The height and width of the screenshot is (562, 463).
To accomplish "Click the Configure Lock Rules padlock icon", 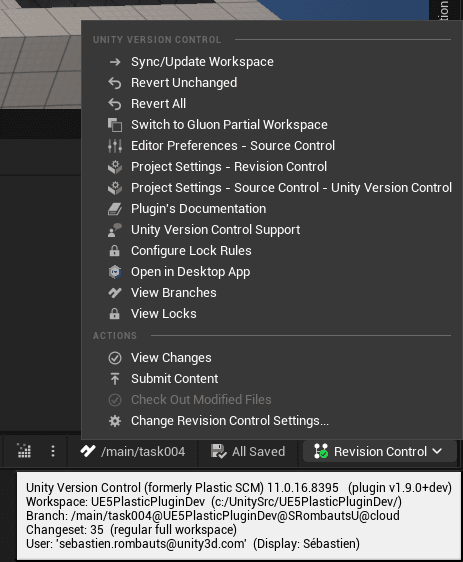I will pyautogui.click(x=115, y=251).
